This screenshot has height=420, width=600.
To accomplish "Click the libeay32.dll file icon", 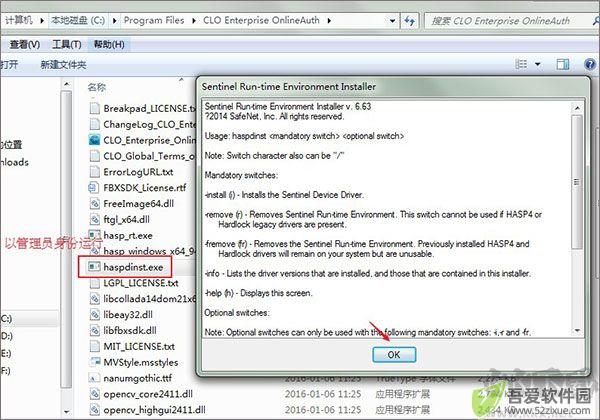I will [x=94, y=315].
